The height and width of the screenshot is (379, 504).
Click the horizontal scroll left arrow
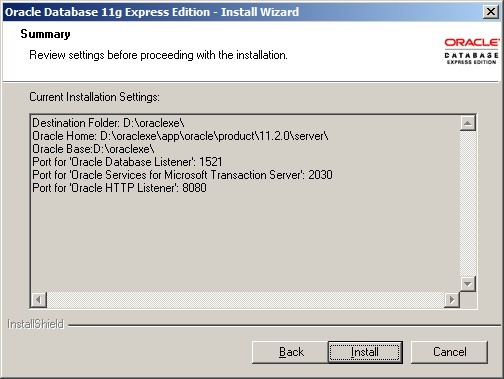coord(39,299)
